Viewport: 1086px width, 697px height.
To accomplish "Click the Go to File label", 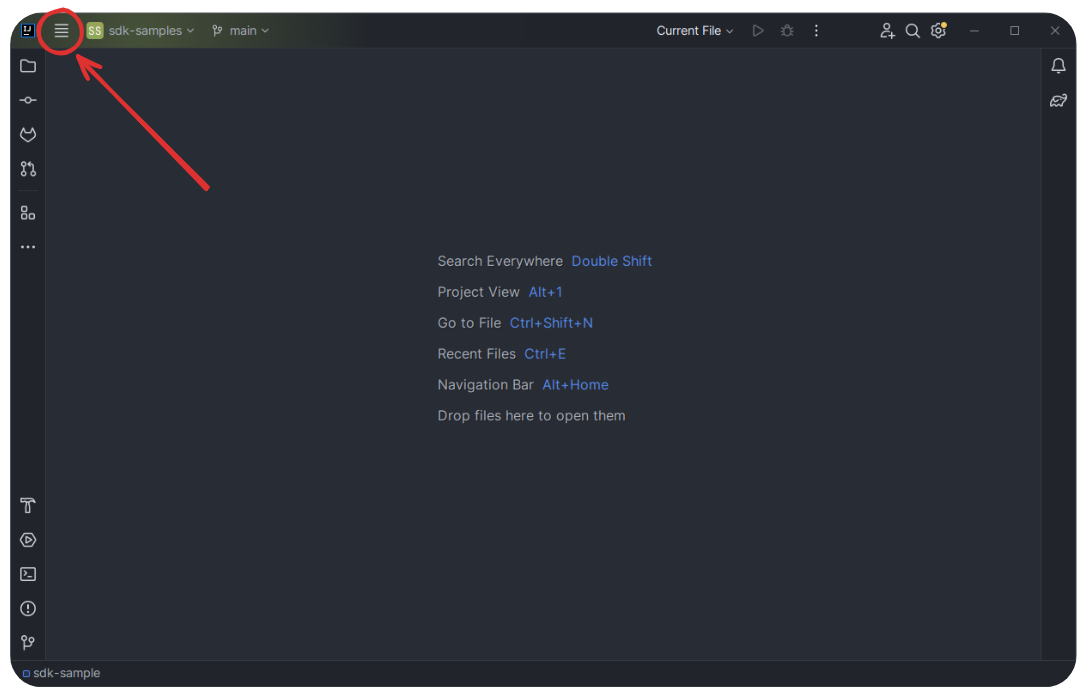I will coord(469,323).
